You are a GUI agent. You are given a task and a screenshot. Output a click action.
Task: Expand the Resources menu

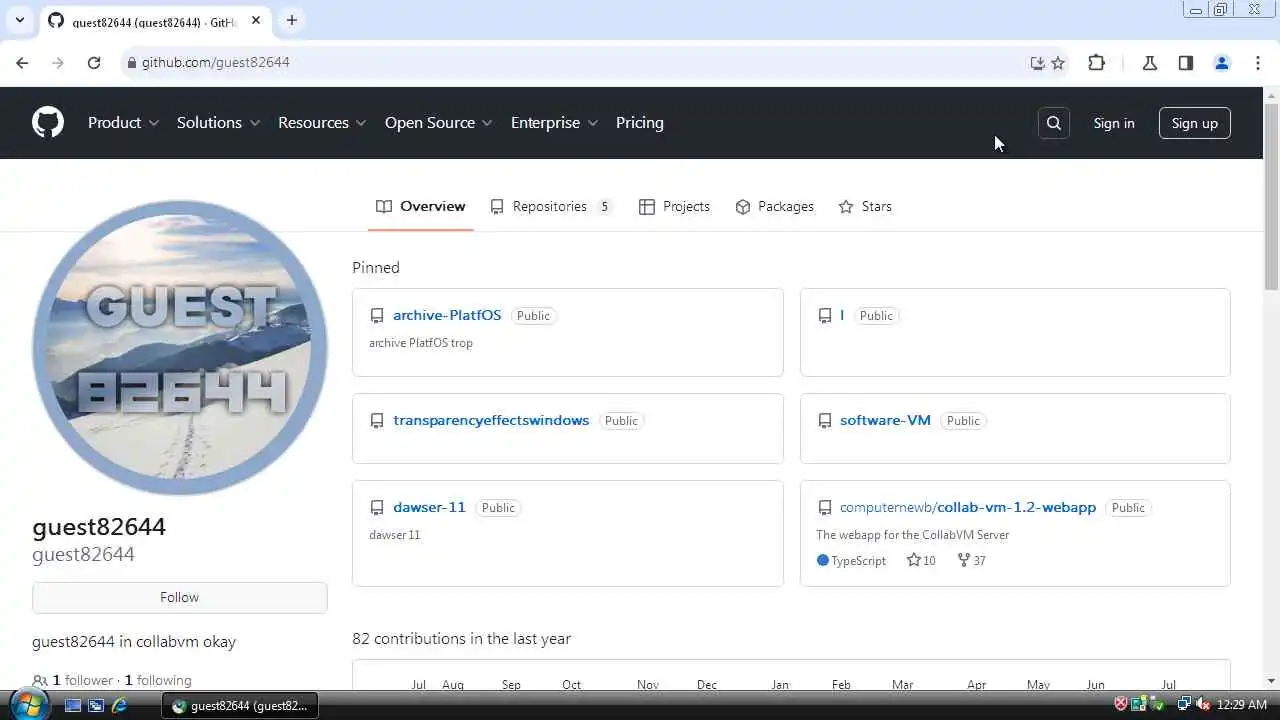coord(322,123)
